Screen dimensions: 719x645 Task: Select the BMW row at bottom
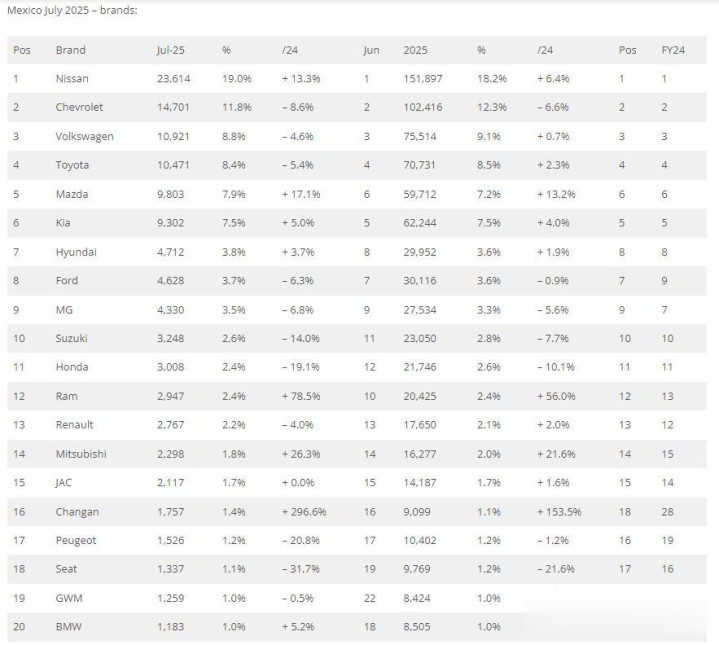357,627
